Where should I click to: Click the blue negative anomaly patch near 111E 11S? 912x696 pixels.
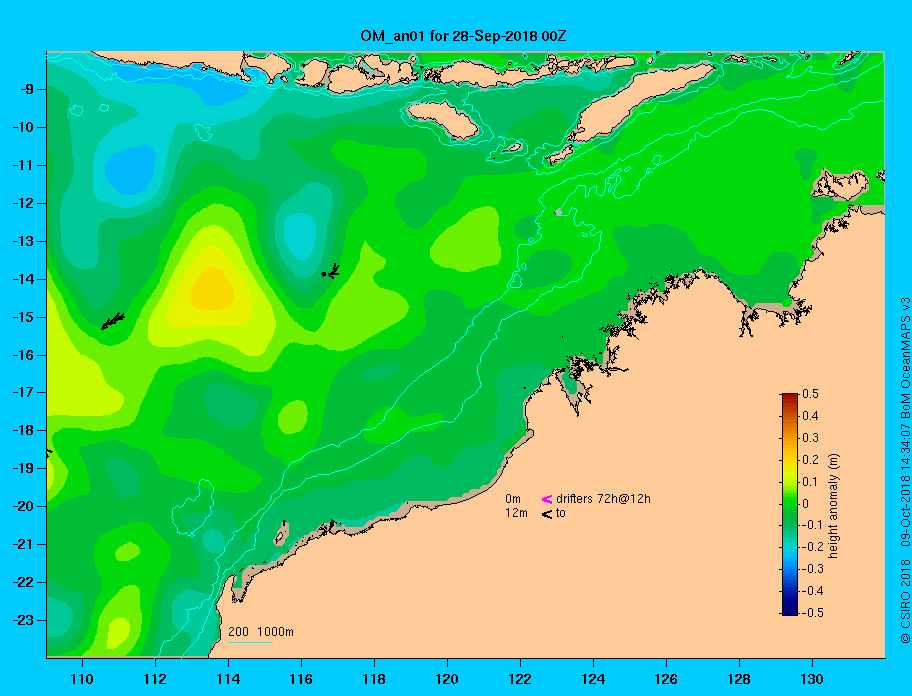(130, 170)
